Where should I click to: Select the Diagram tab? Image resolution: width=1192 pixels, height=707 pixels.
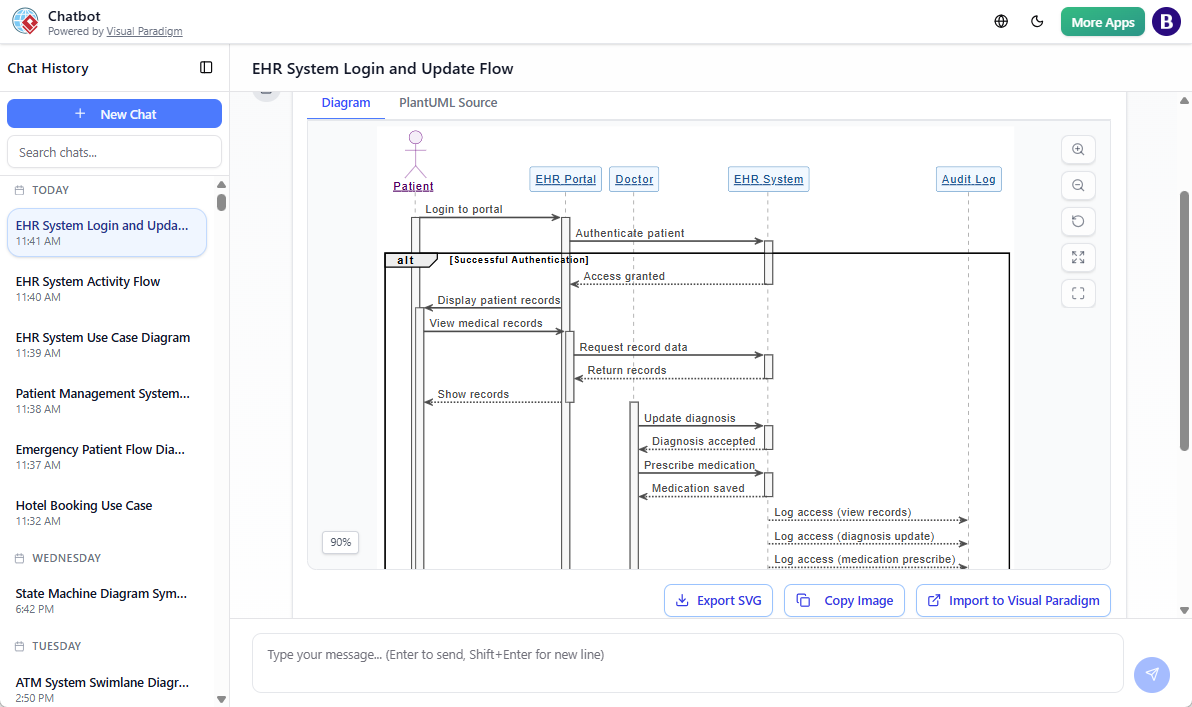tap(346, 102)
